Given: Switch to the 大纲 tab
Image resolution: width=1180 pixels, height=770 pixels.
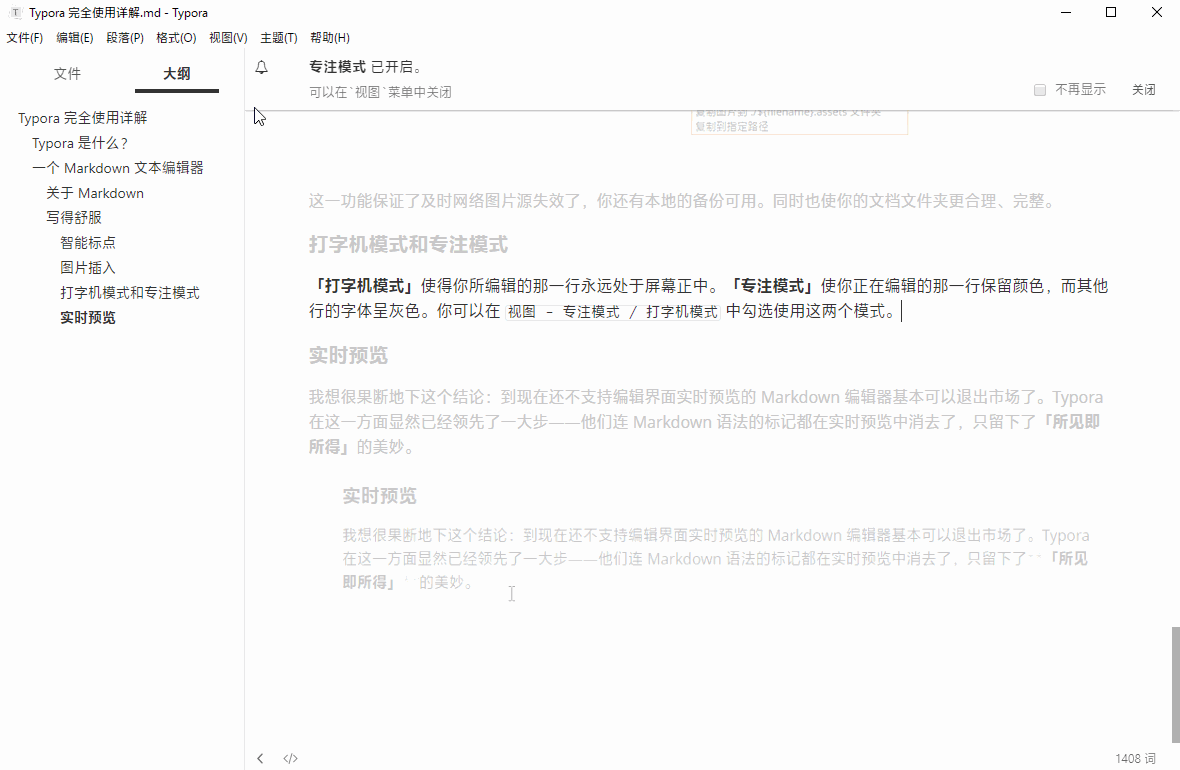Looking at the screenshot, I should tap(176, 73).
